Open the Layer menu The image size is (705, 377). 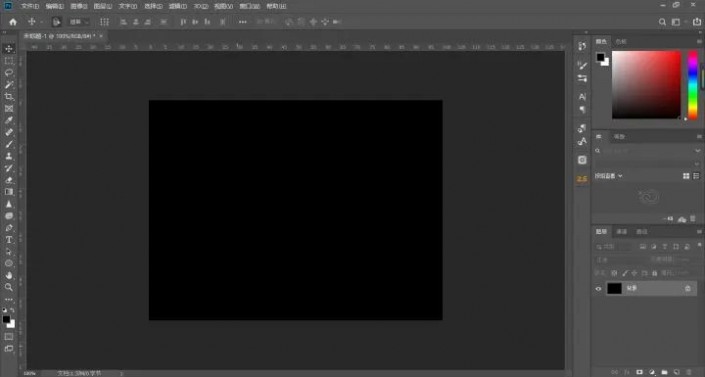coord(103,6)
